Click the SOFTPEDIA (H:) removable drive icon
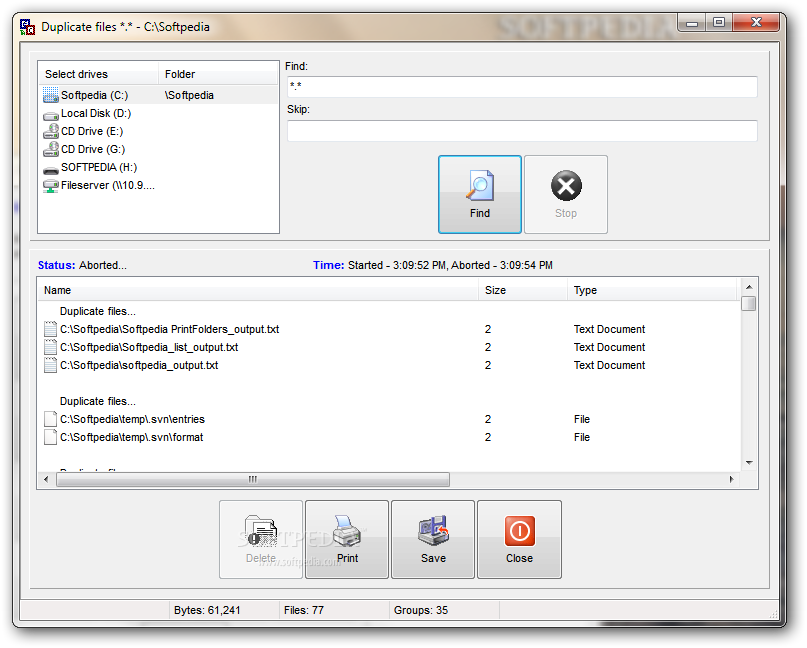 click(x=50, y=169)
